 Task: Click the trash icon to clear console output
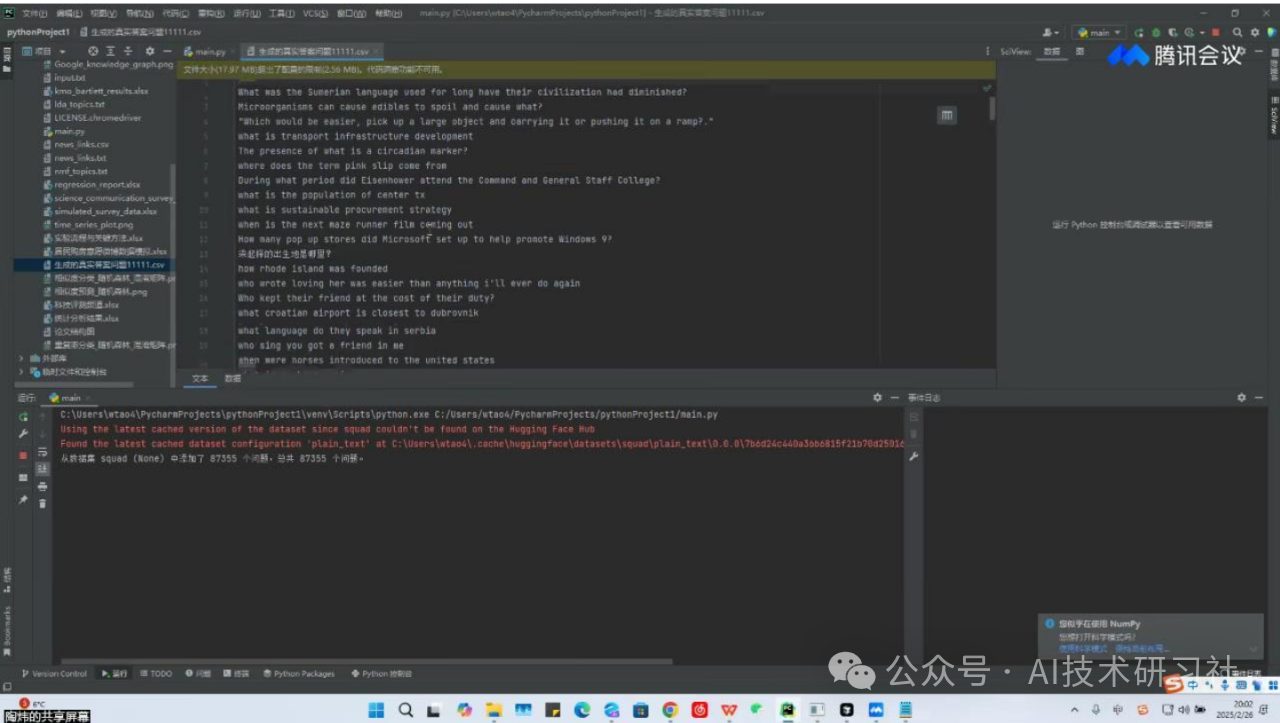pyautogui.click(x=42, y=503)
